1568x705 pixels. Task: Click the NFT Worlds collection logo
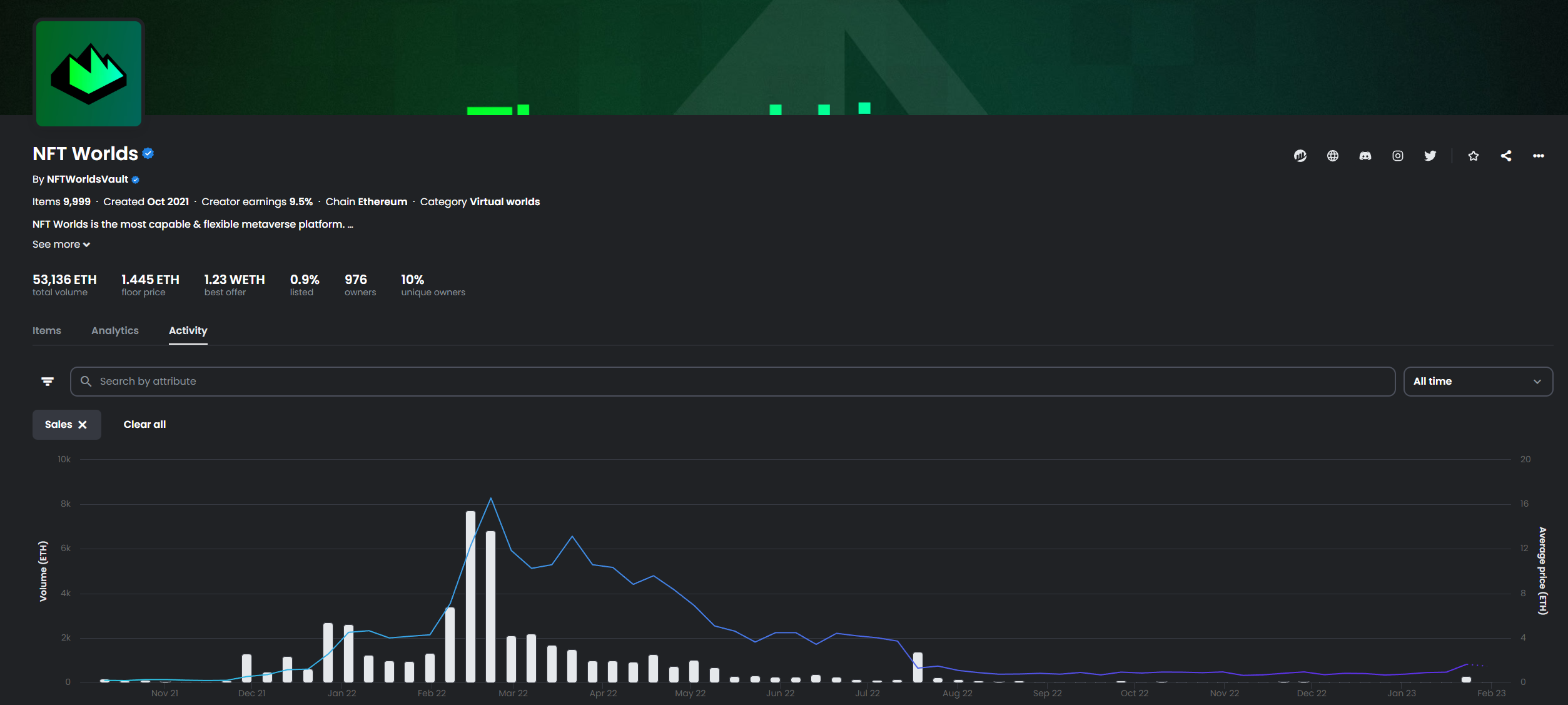[89, 73]
